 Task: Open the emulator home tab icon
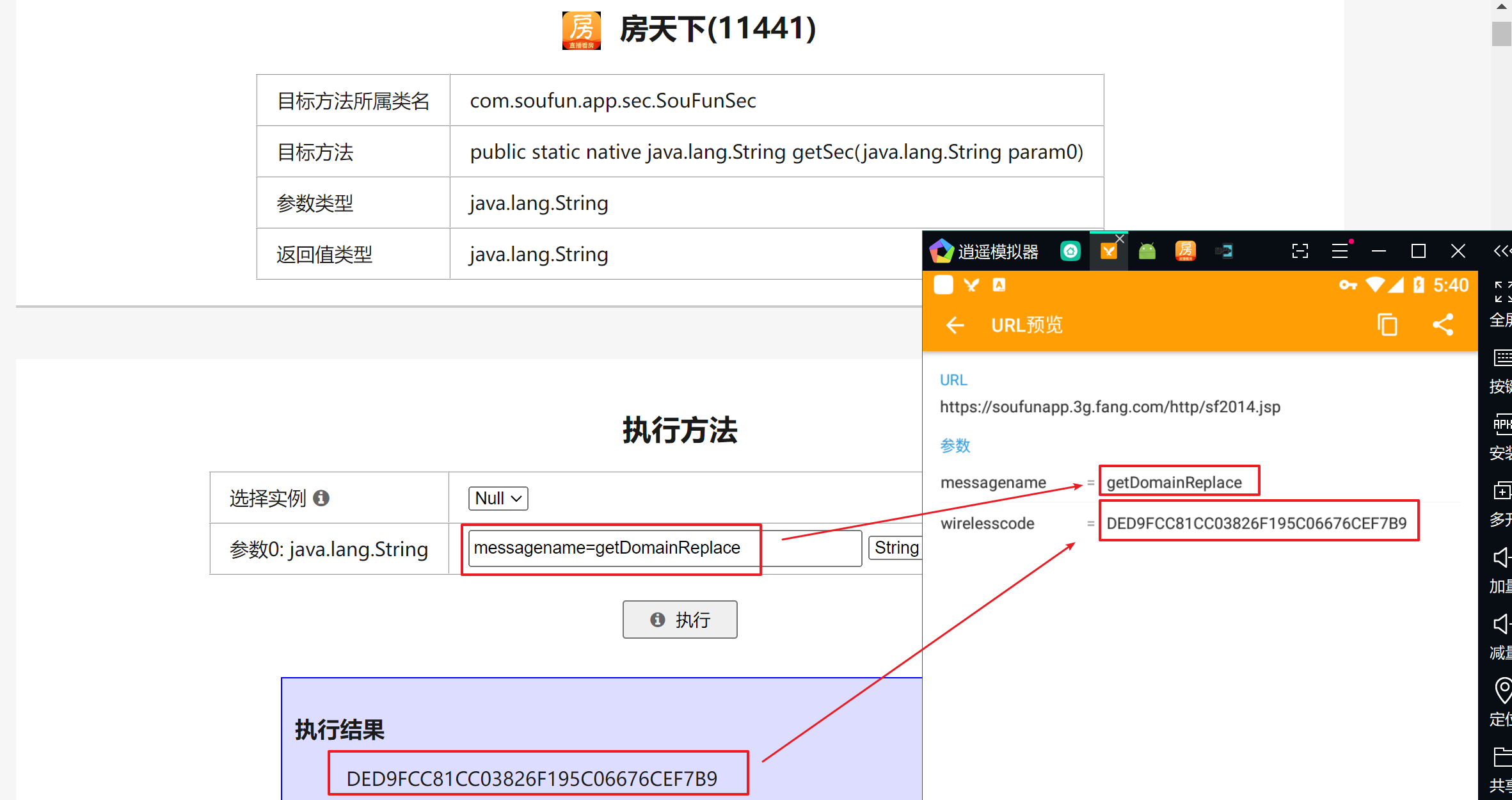1070,251
